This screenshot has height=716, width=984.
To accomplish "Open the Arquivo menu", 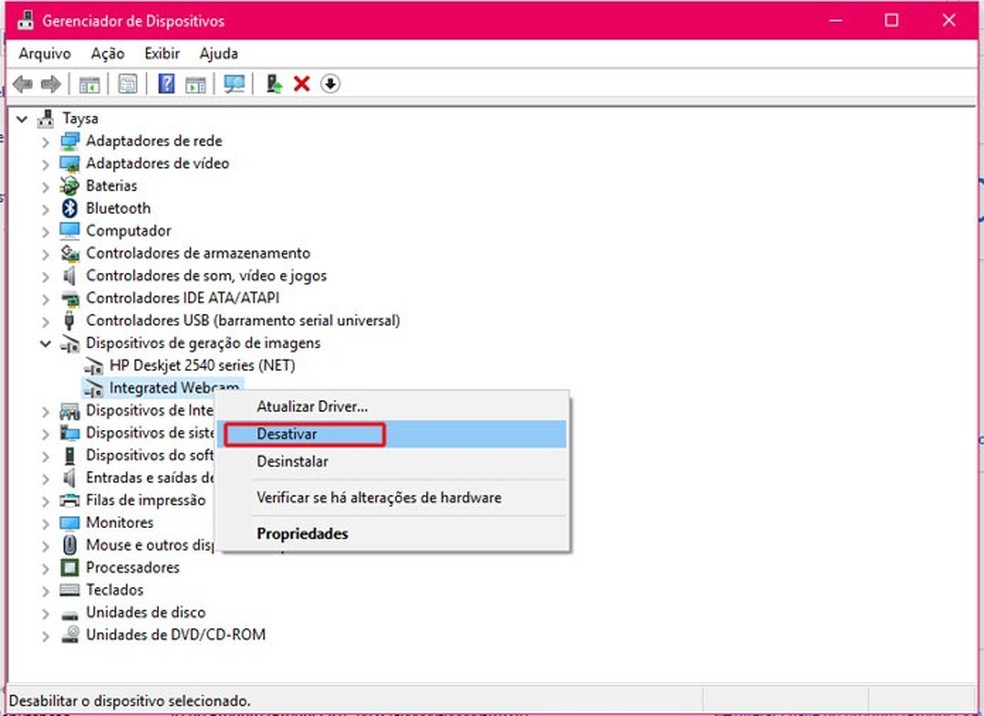I will point(45,53).
